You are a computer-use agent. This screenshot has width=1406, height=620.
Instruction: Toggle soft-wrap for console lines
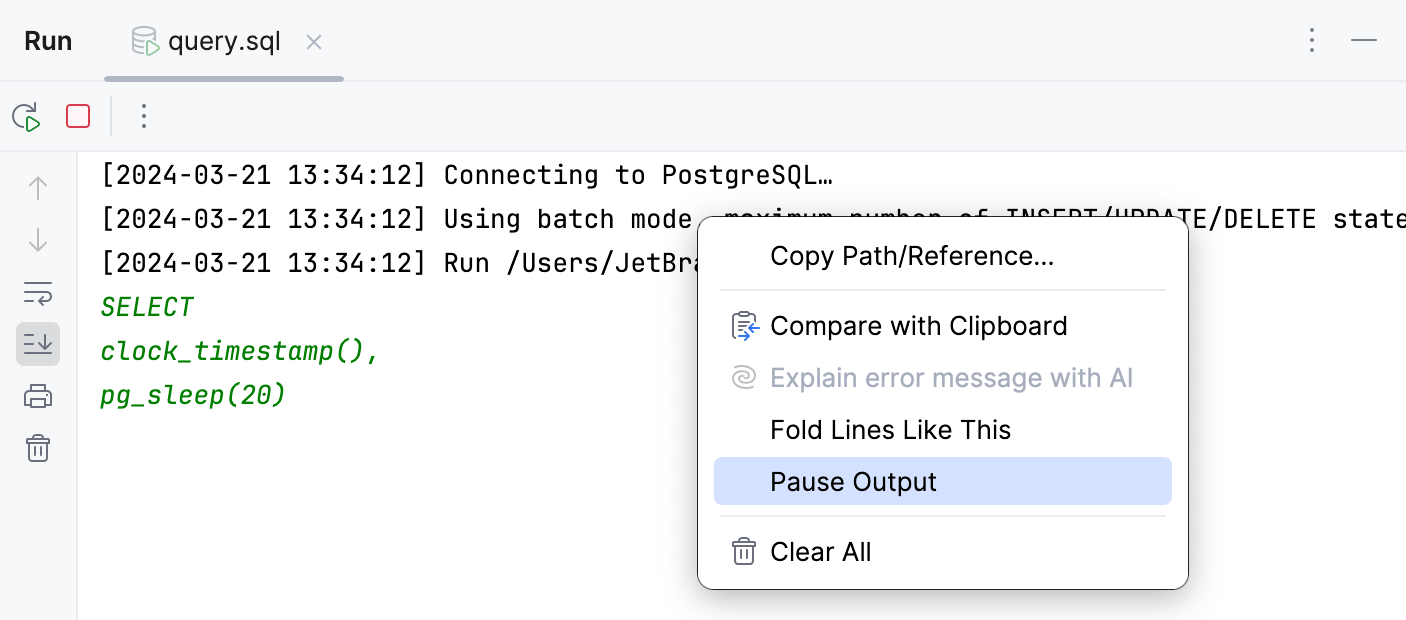[x=37, y=293]
